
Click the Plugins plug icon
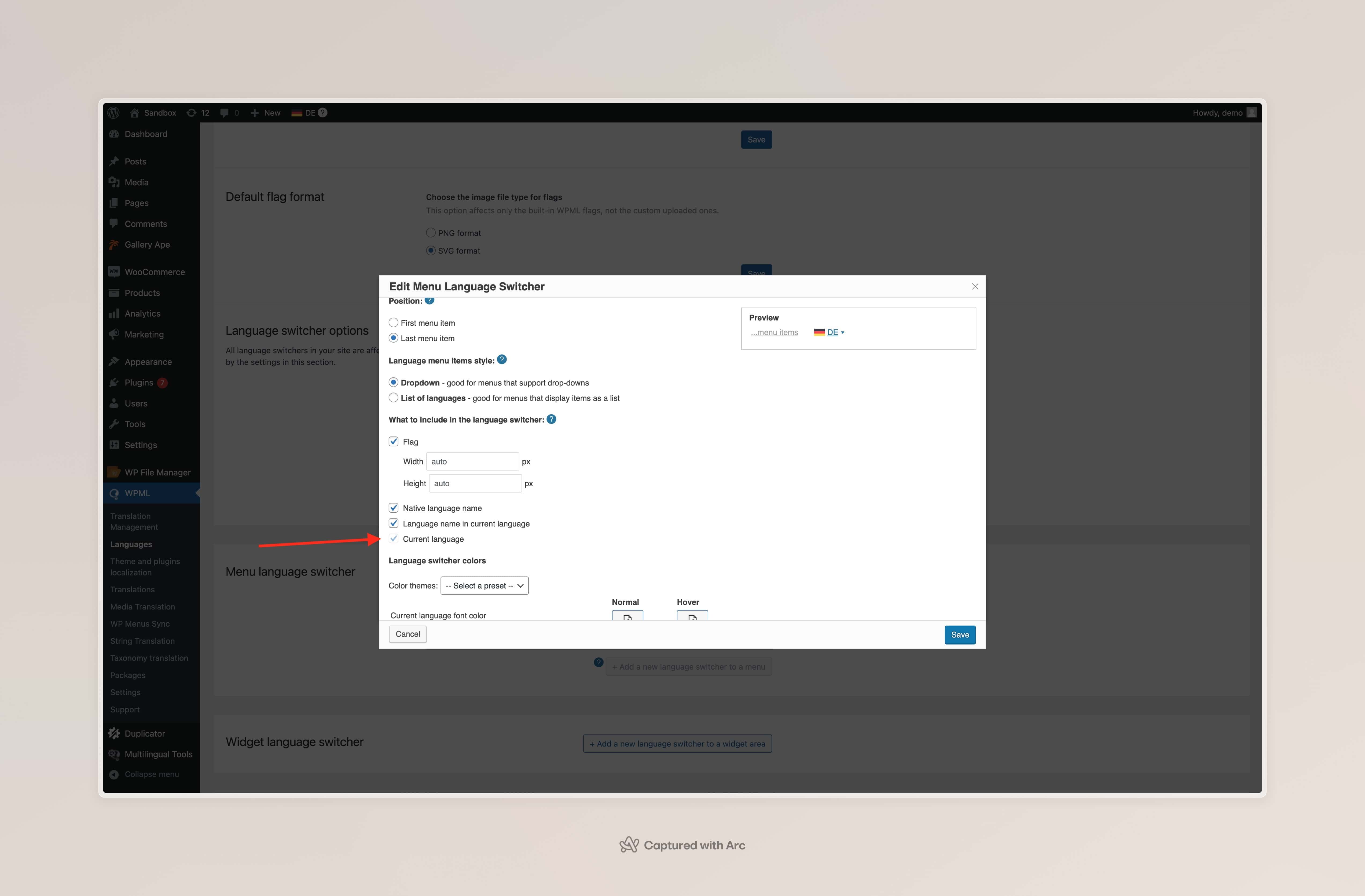click(113, 382)
